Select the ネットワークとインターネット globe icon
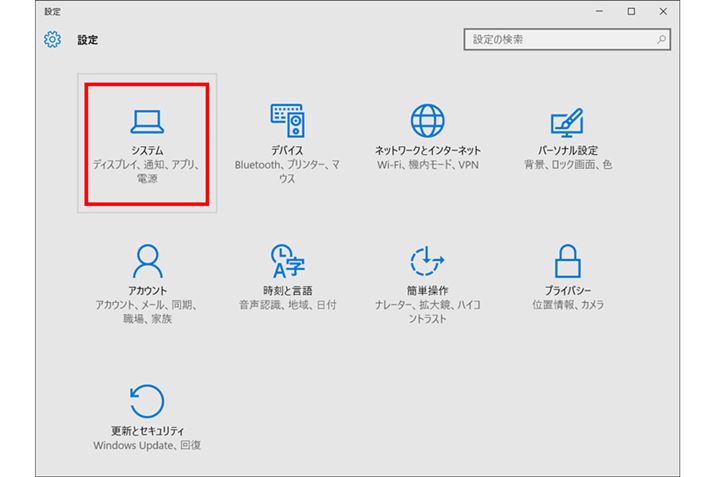This screenshot has height=477, width=715. coord(428,120)
